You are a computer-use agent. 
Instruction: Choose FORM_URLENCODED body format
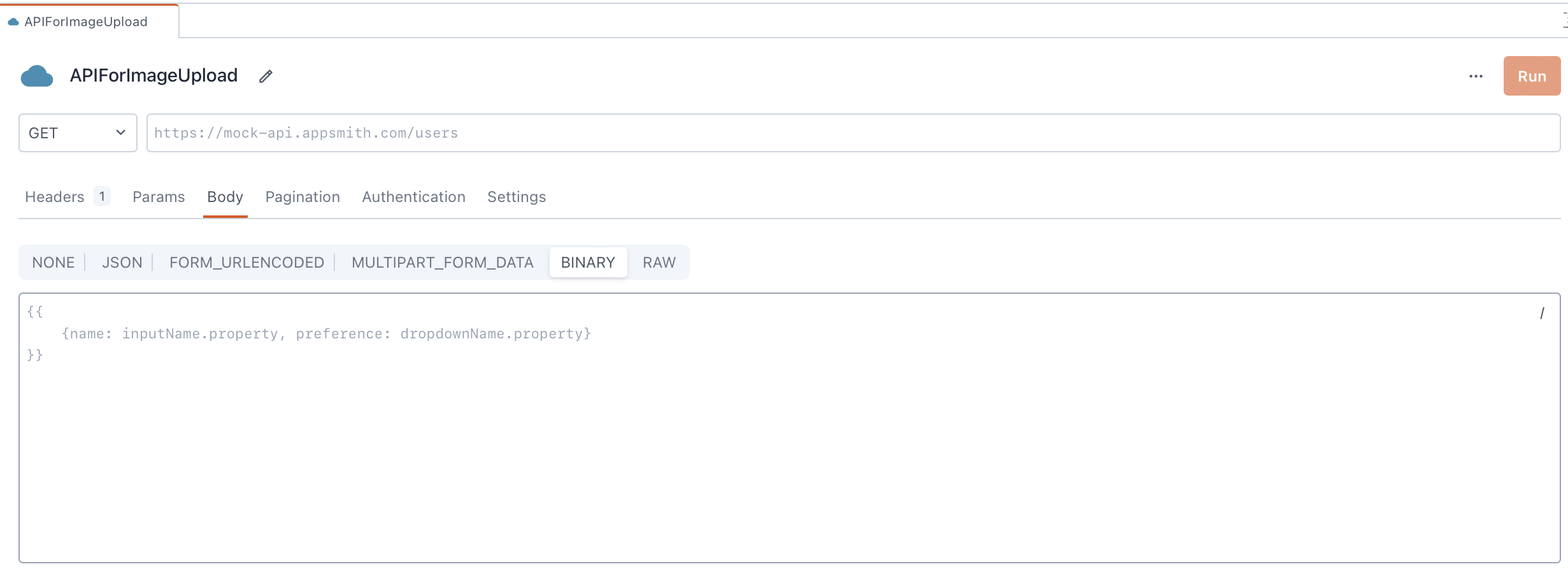point(246,262)
